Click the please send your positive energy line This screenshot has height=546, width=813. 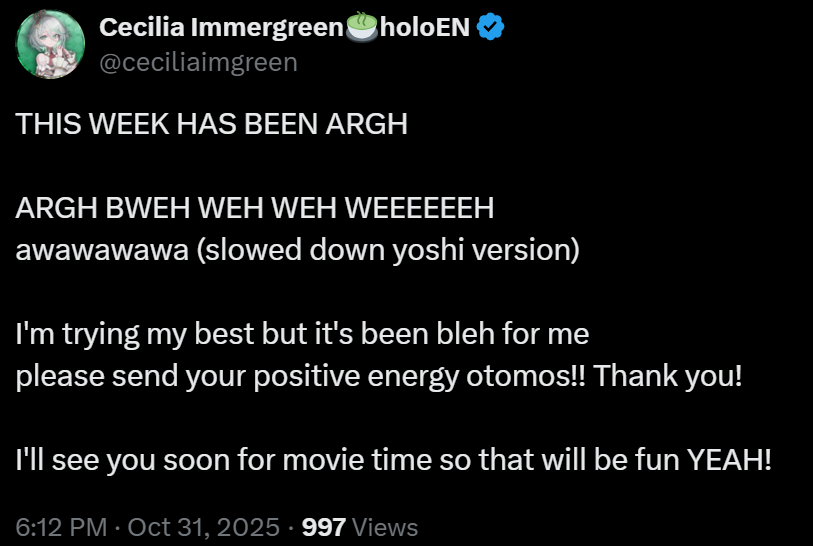379,376
